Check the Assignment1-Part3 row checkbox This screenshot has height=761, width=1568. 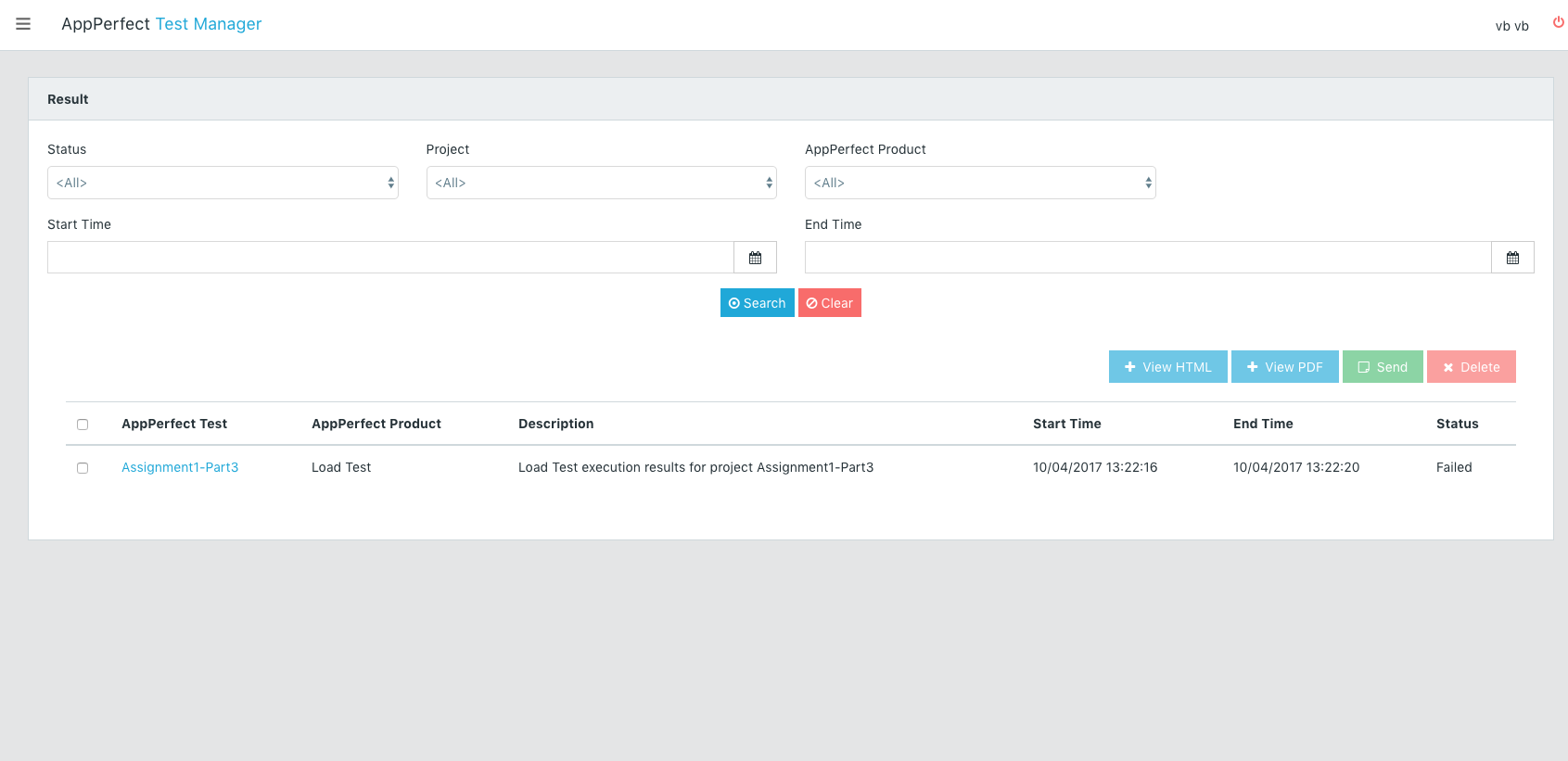83,468
